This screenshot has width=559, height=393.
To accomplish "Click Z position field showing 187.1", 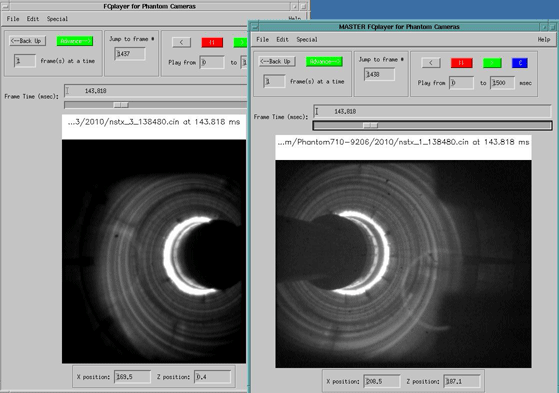I will coord(462,381).
